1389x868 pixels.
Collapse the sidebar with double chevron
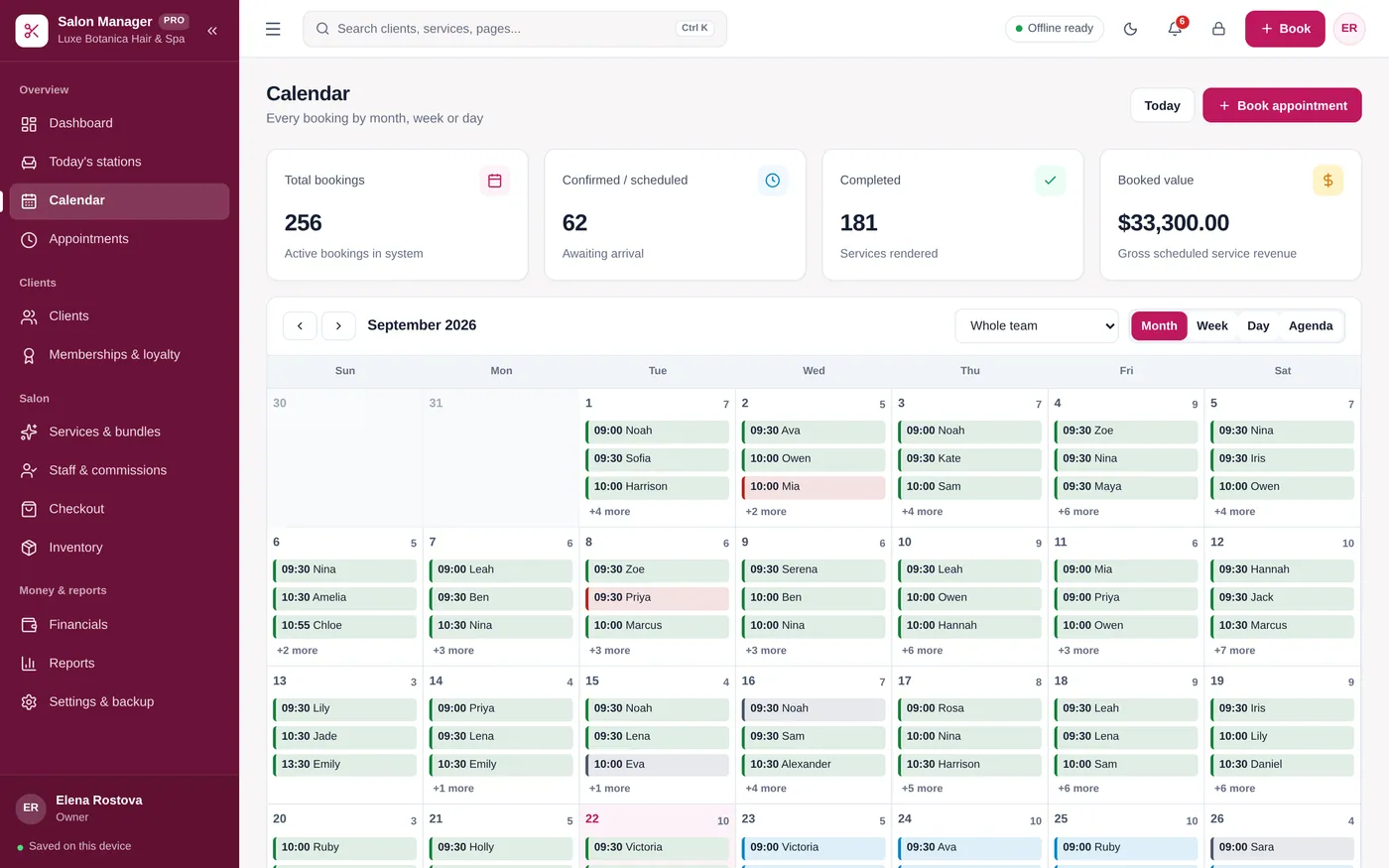tap(212, 31)
